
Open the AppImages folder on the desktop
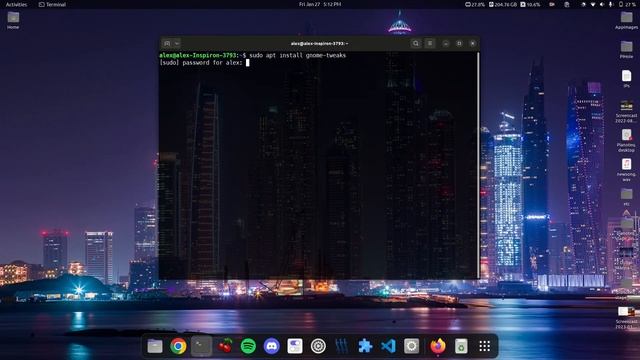[x=626, y=20]
